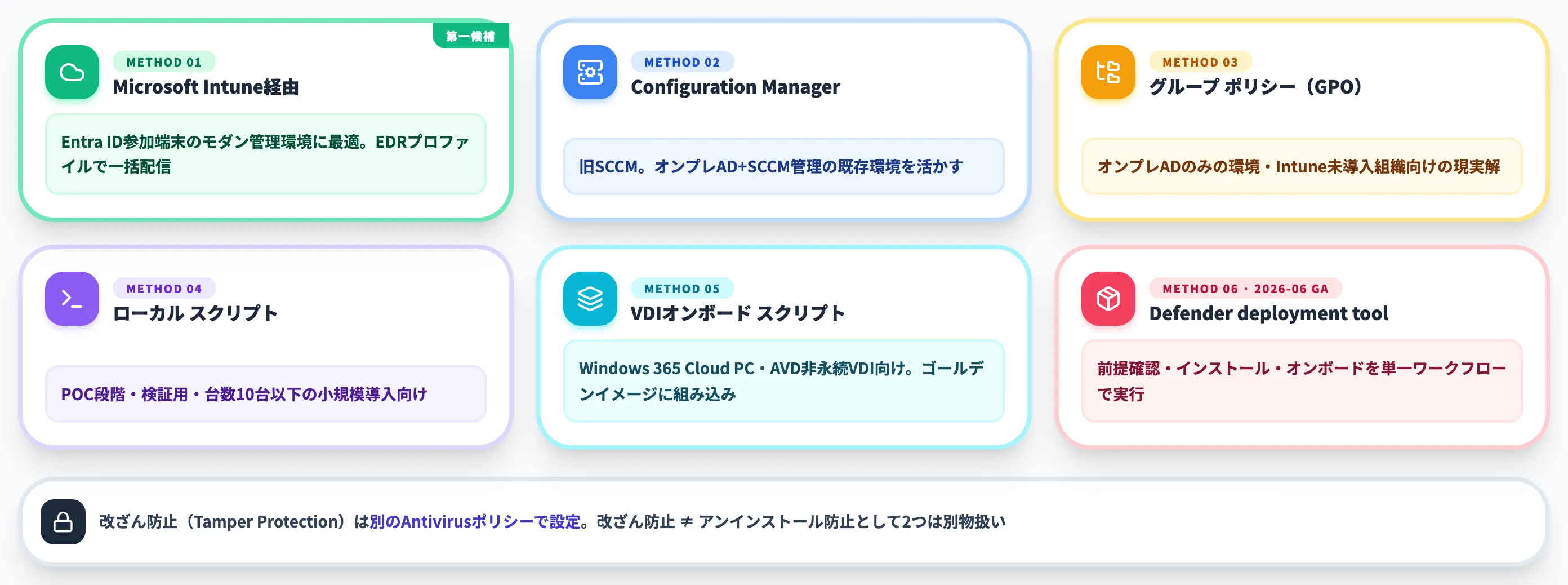The image size is (1568, 585).
Task: Click the red package icon for Defender deployment tool
Action: coord(1108,299)
